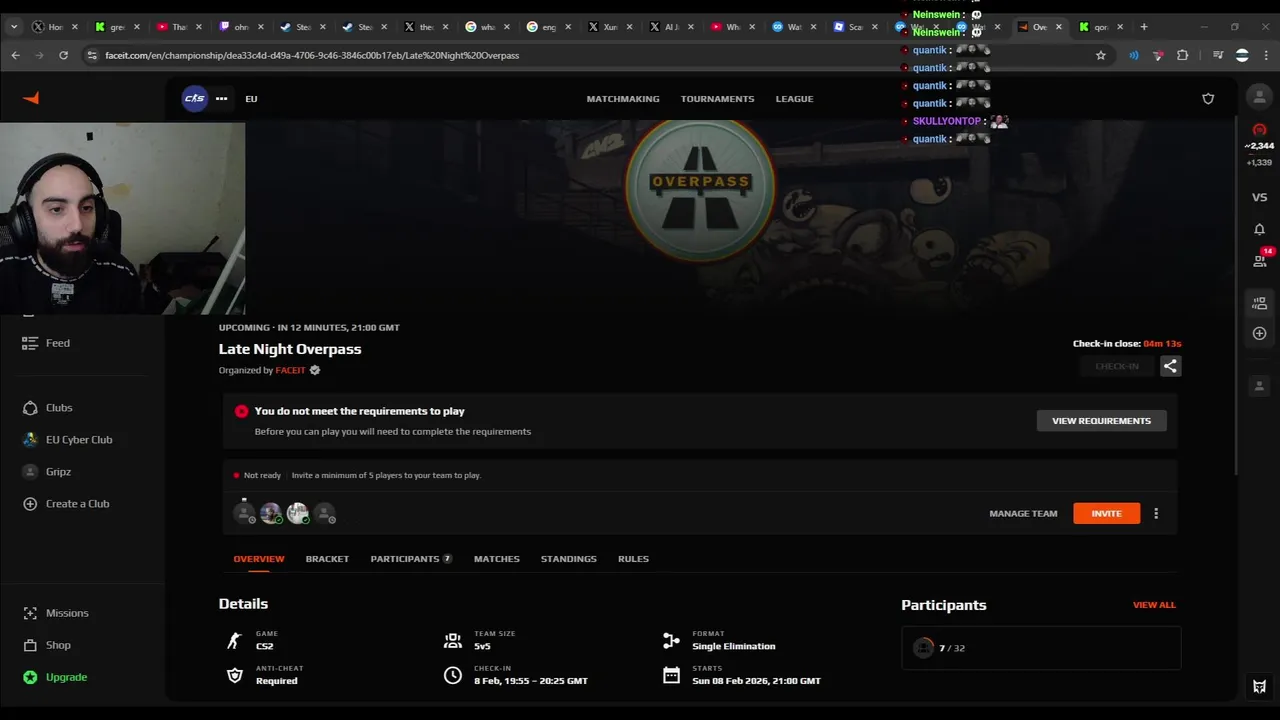Click the check-in clock icon
The height and width of the screenshot is (720, 1280).
(x=453, y=676)
